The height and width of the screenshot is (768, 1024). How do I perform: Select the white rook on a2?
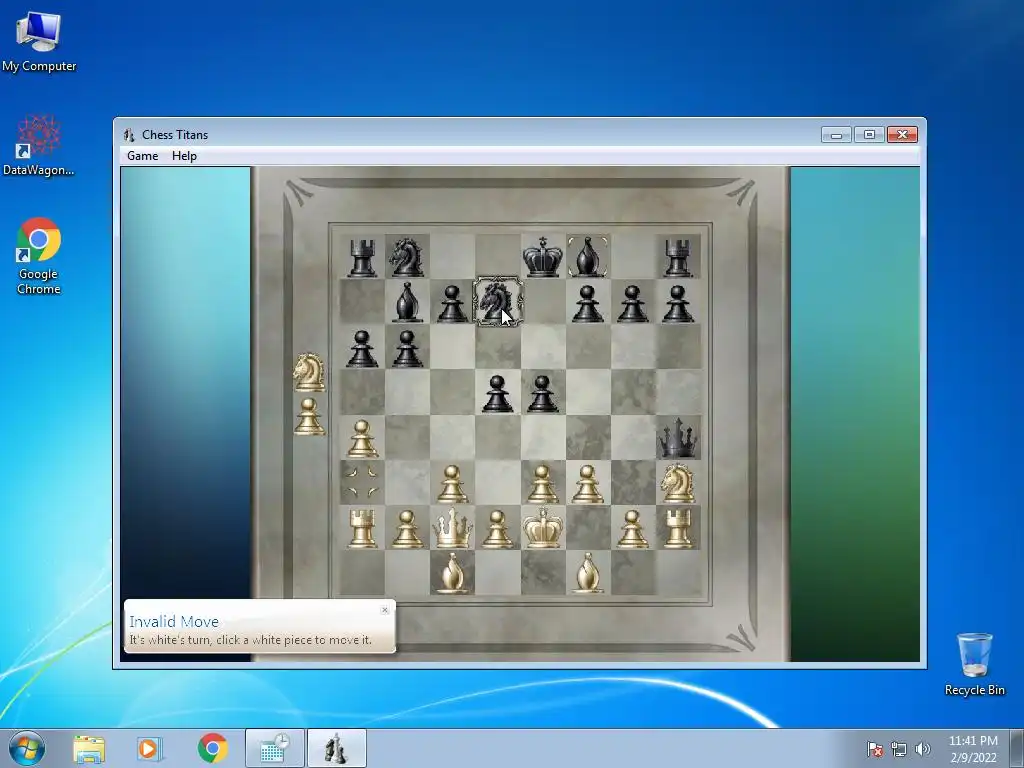click(362, 528)
